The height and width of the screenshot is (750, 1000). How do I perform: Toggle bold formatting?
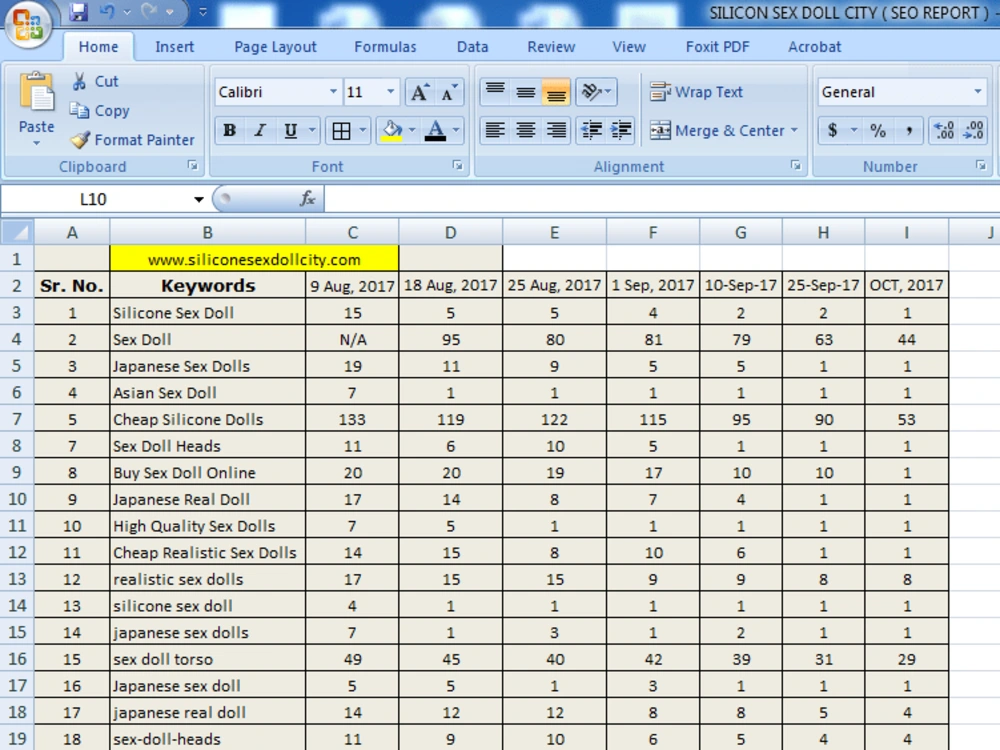coord(230,131)
